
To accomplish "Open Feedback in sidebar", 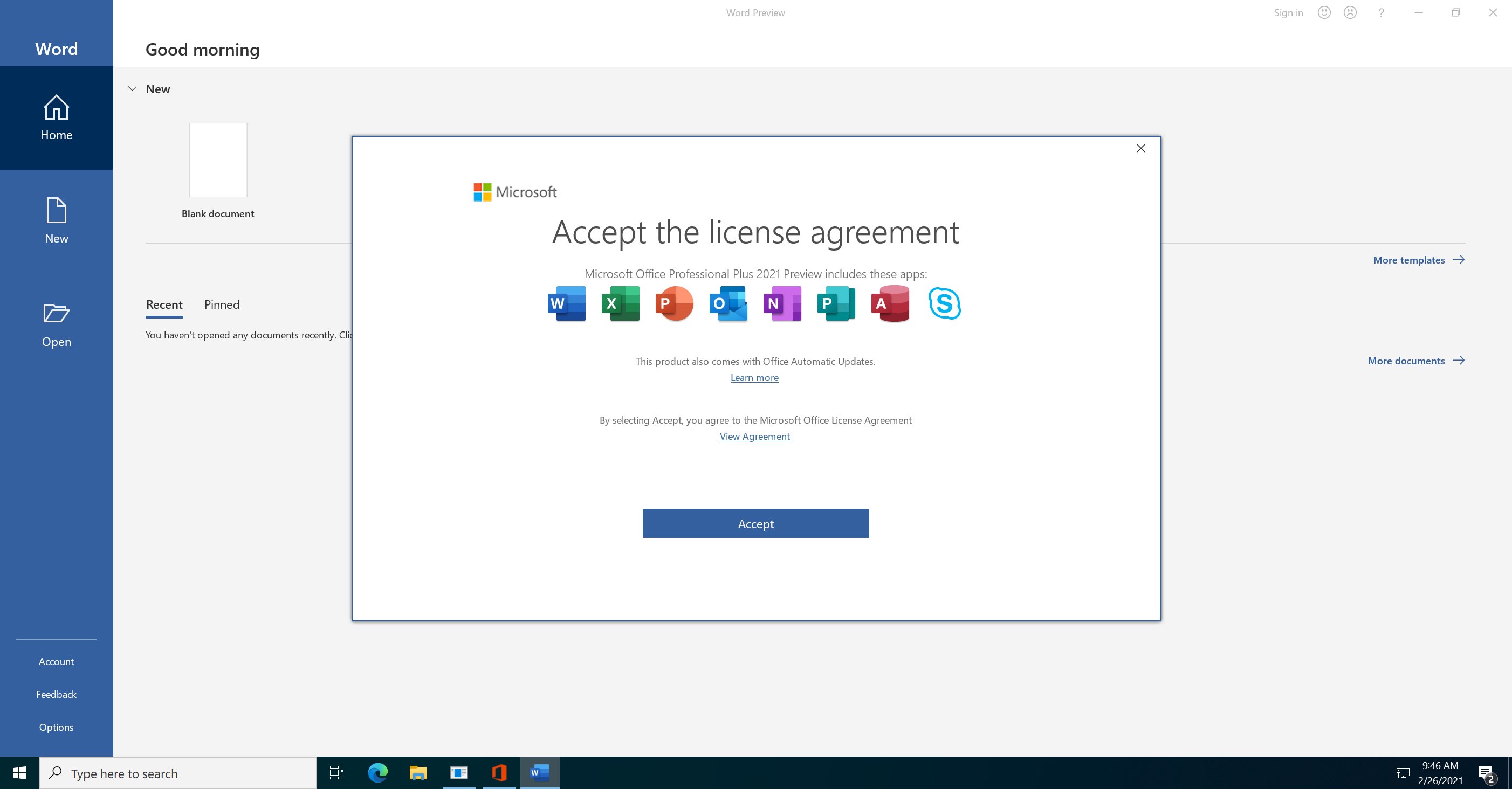I will (x=56, y=694).
